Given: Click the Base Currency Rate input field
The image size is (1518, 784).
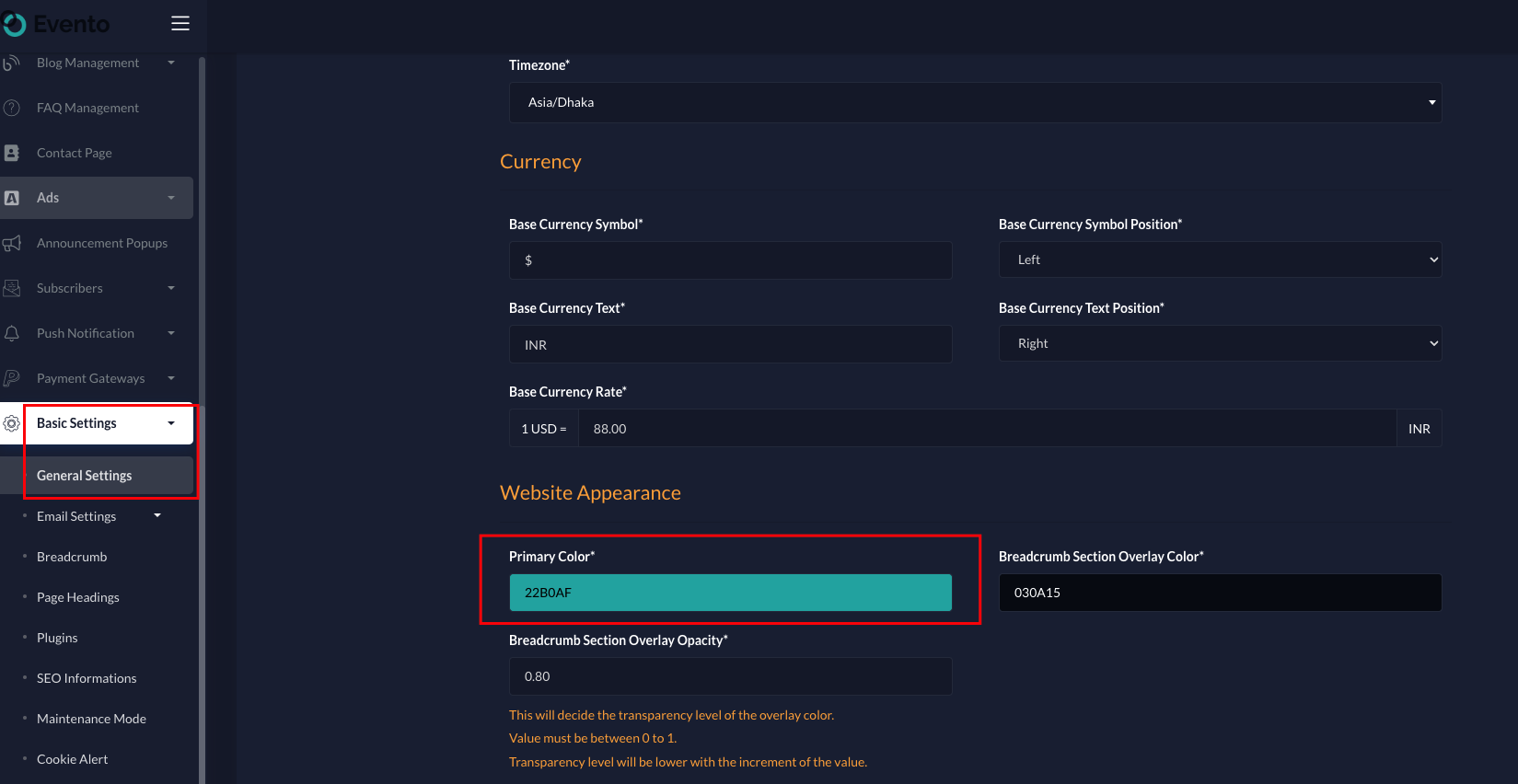Looking at the screenshot, I should pyautogui.click(x=985, y=429).
